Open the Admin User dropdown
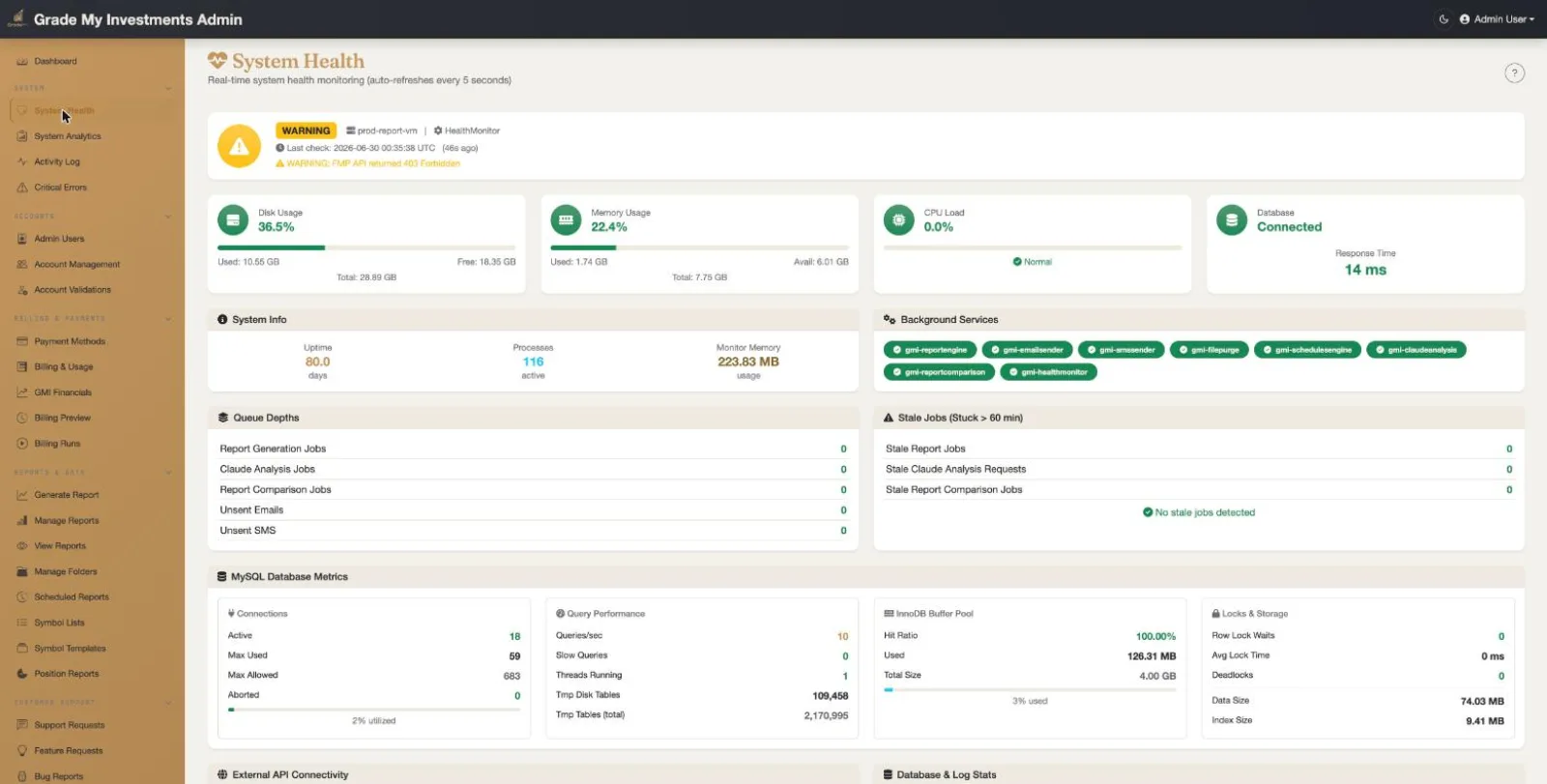The image size is (1547, 784). click(x=1497, y=19)
